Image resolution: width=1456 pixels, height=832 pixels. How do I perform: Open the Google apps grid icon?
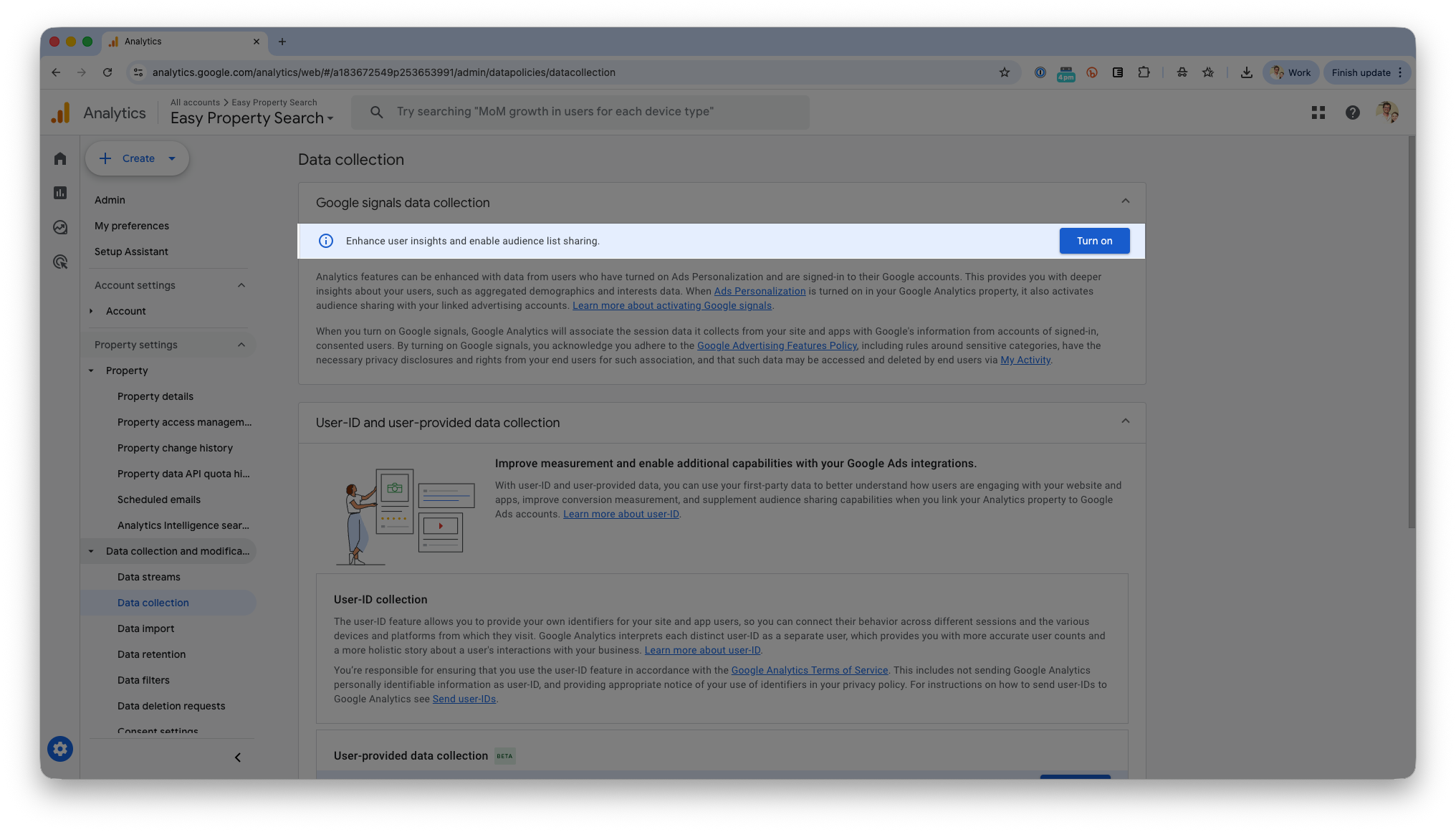[x=1318, y=113]
